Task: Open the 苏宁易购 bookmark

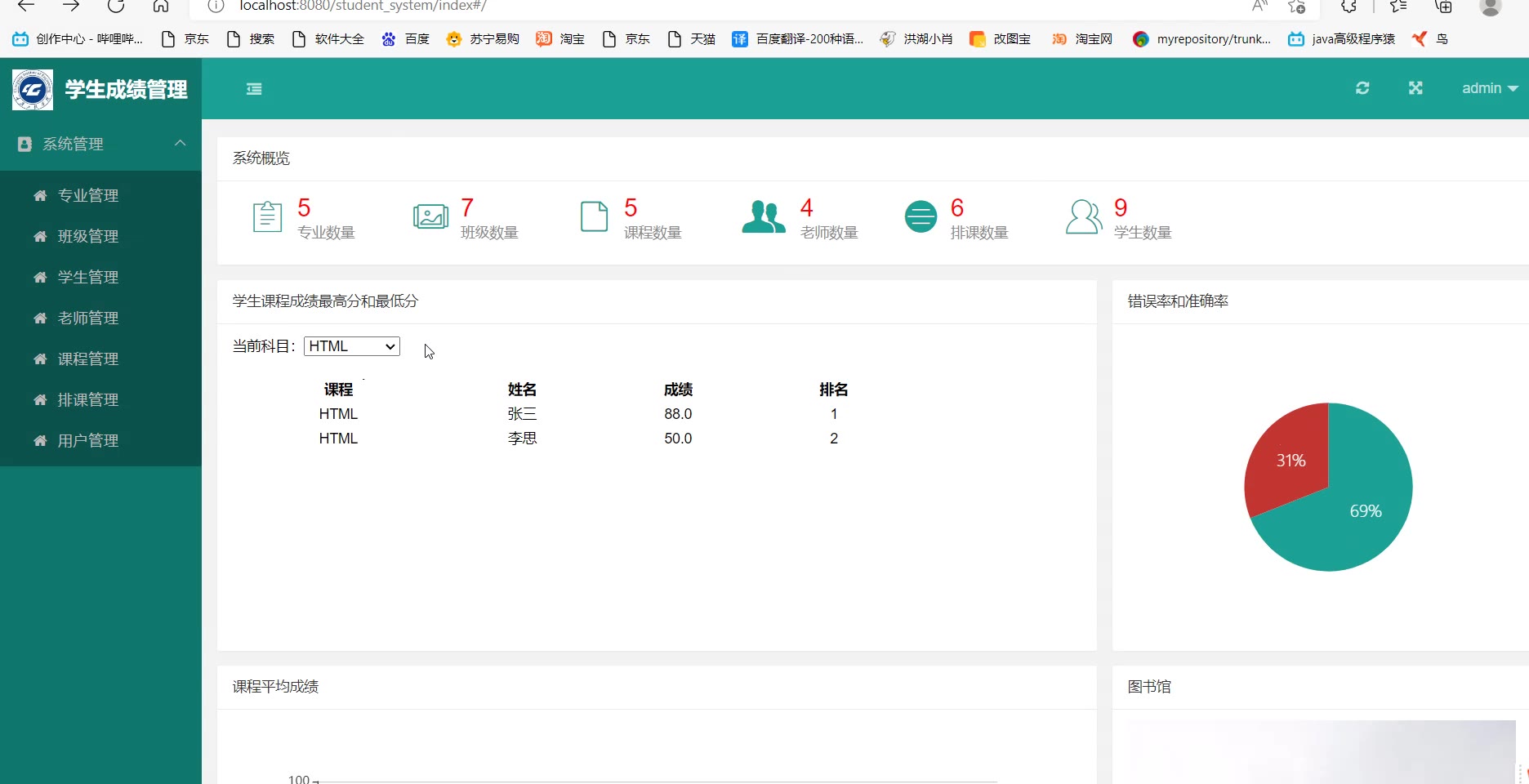Action: [483, 39]
